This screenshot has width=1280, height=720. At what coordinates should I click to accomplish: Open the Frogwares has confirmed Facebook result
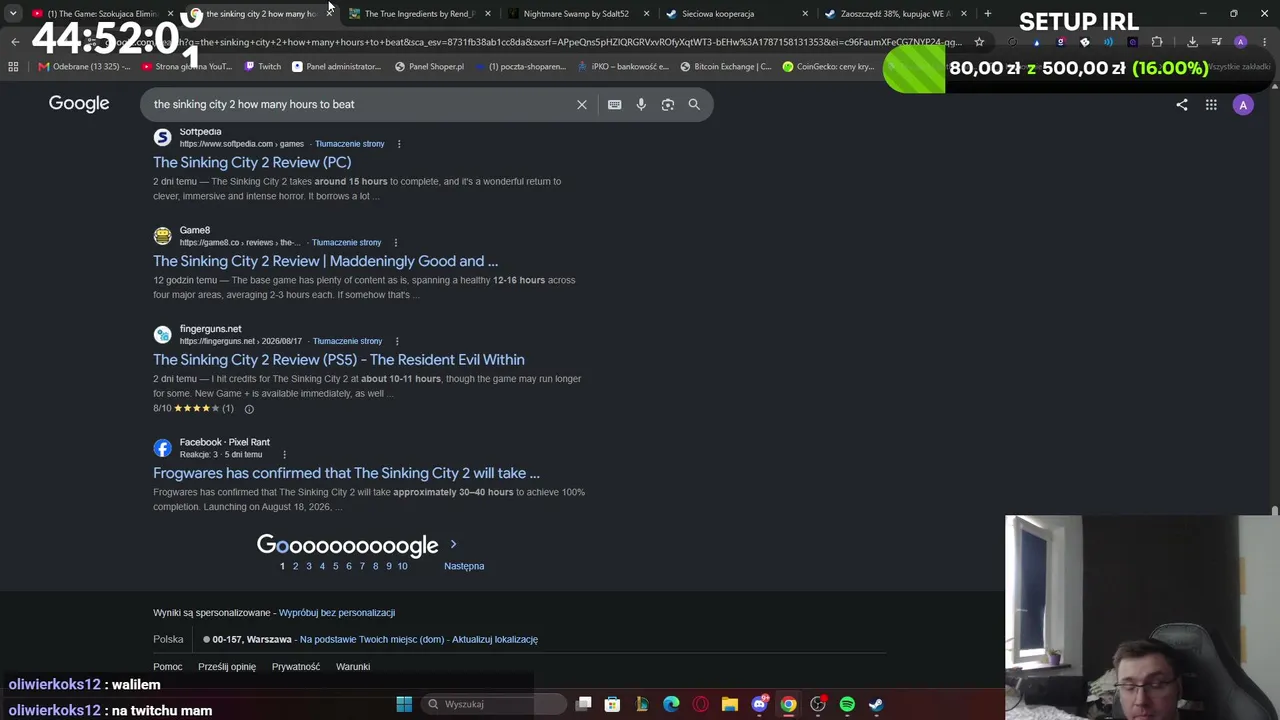click(346, 473)
